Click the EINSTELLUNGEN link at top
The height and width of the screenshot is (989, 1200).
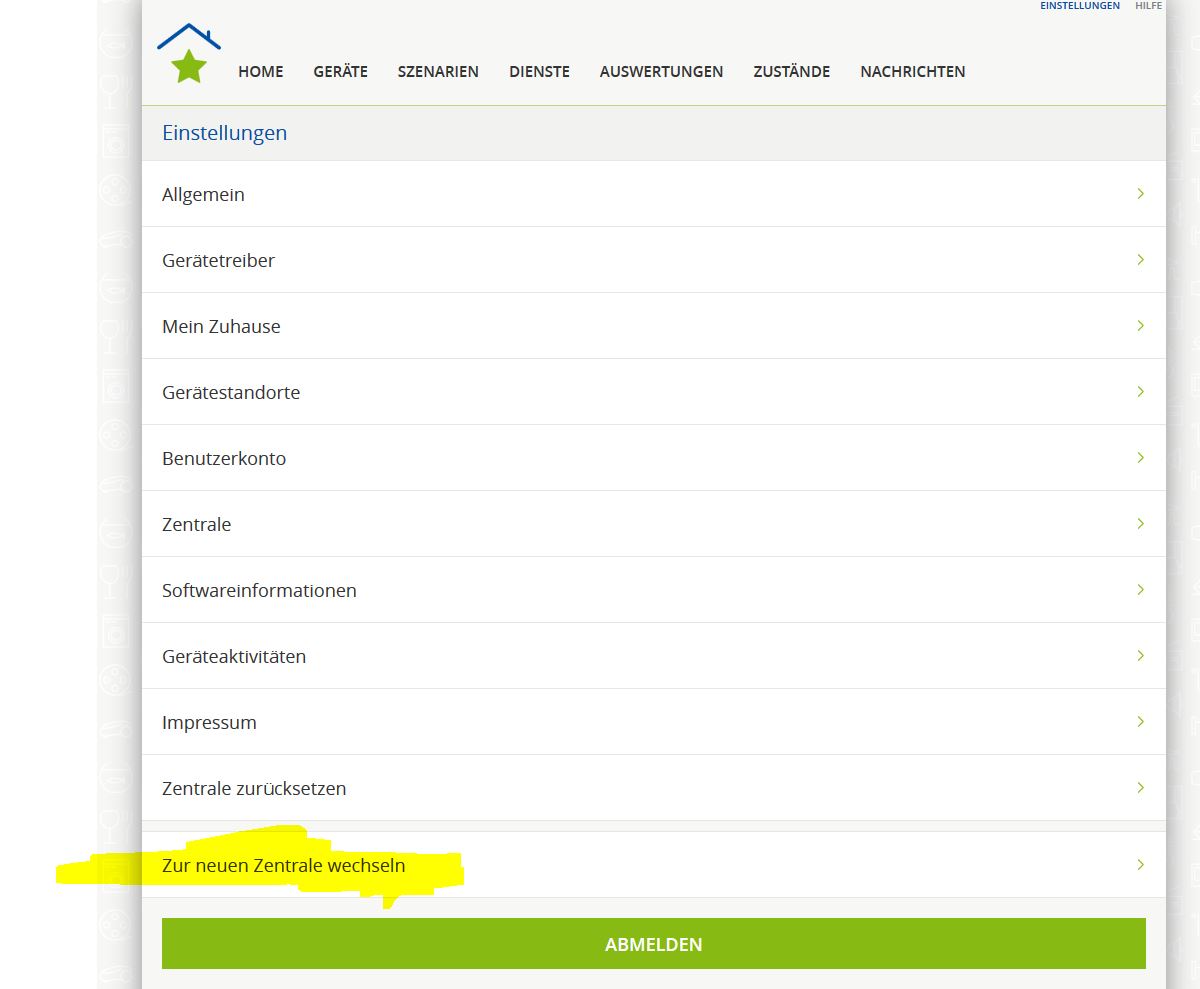tap(1079, 6)
